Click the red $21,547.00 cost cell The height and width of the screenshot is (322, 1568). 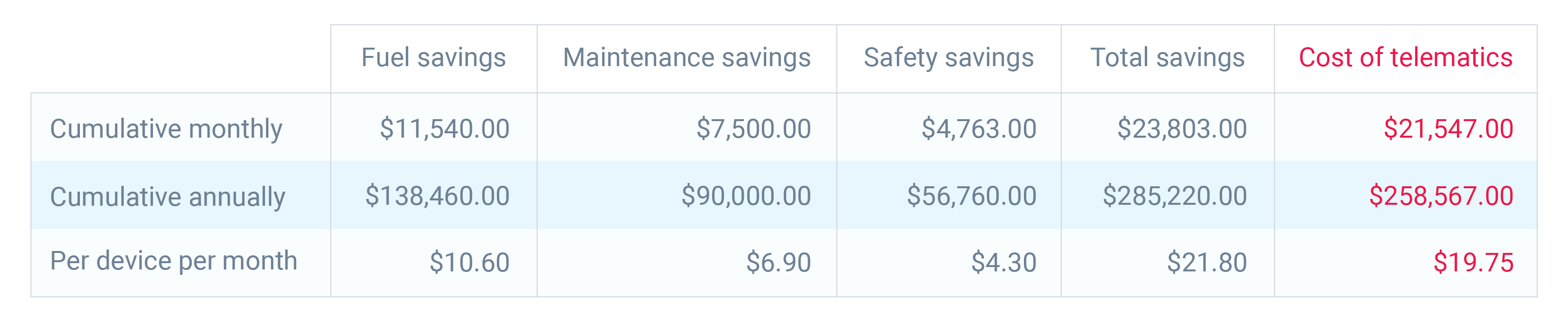[1448, 129]
